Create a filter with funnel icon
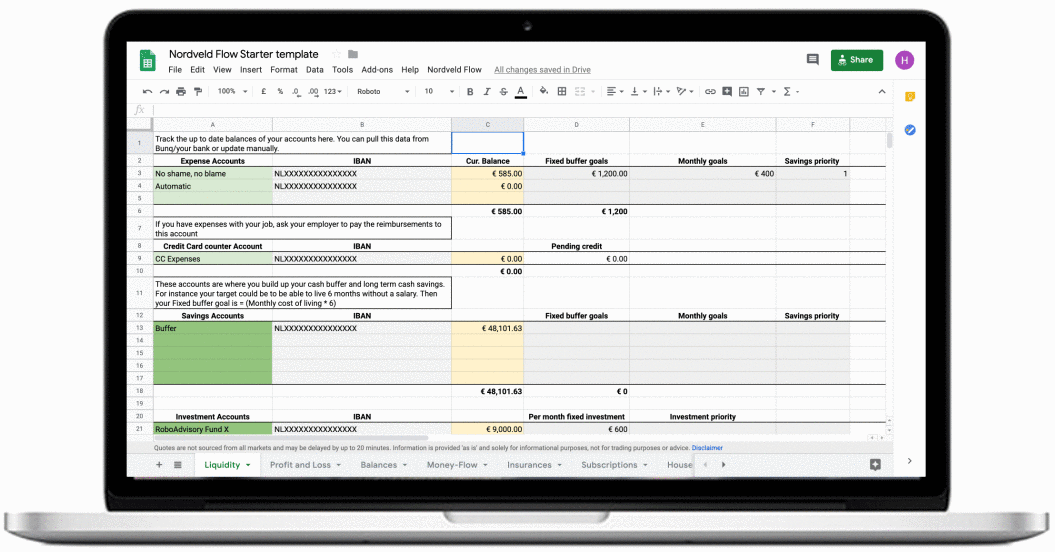Image resolution: width=1055 pixels, height=552 pixels. 761,92
